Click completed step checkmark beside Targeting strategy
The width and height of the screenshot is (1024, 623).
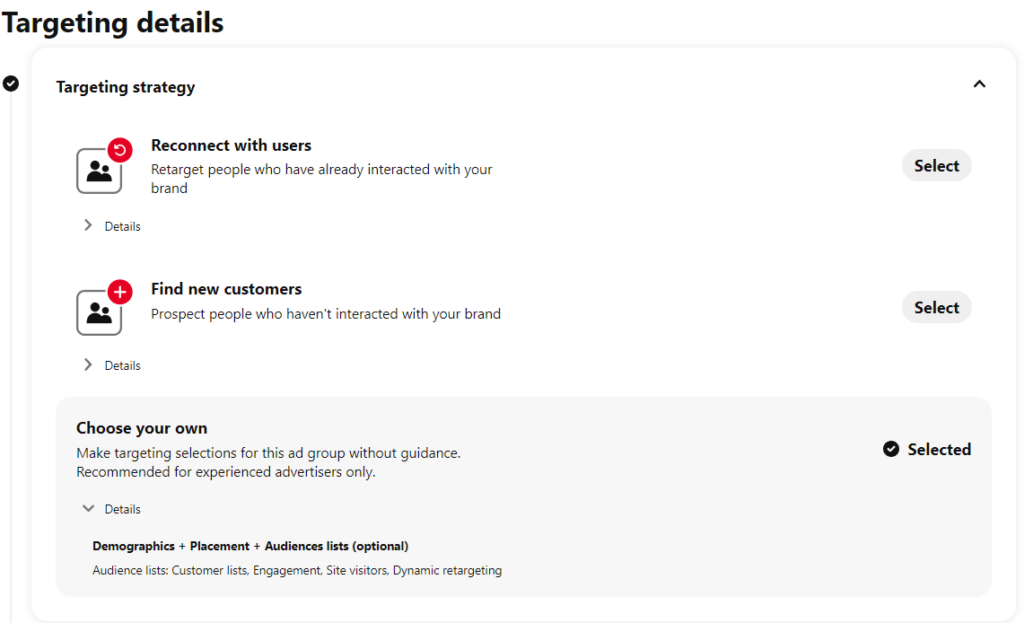pos(11,83)
